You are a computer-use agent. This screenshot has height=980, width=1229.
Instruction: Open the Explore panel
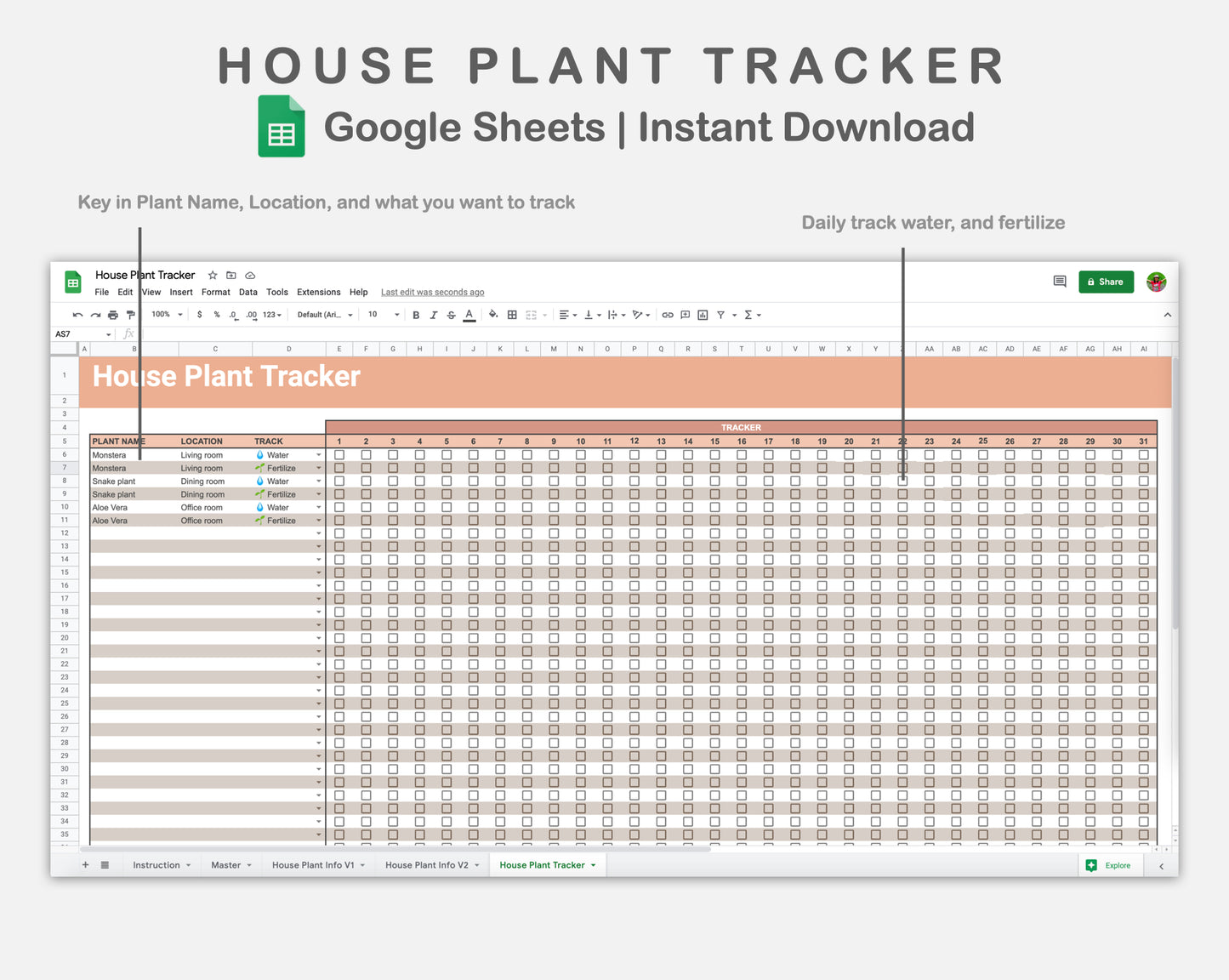1110,864
